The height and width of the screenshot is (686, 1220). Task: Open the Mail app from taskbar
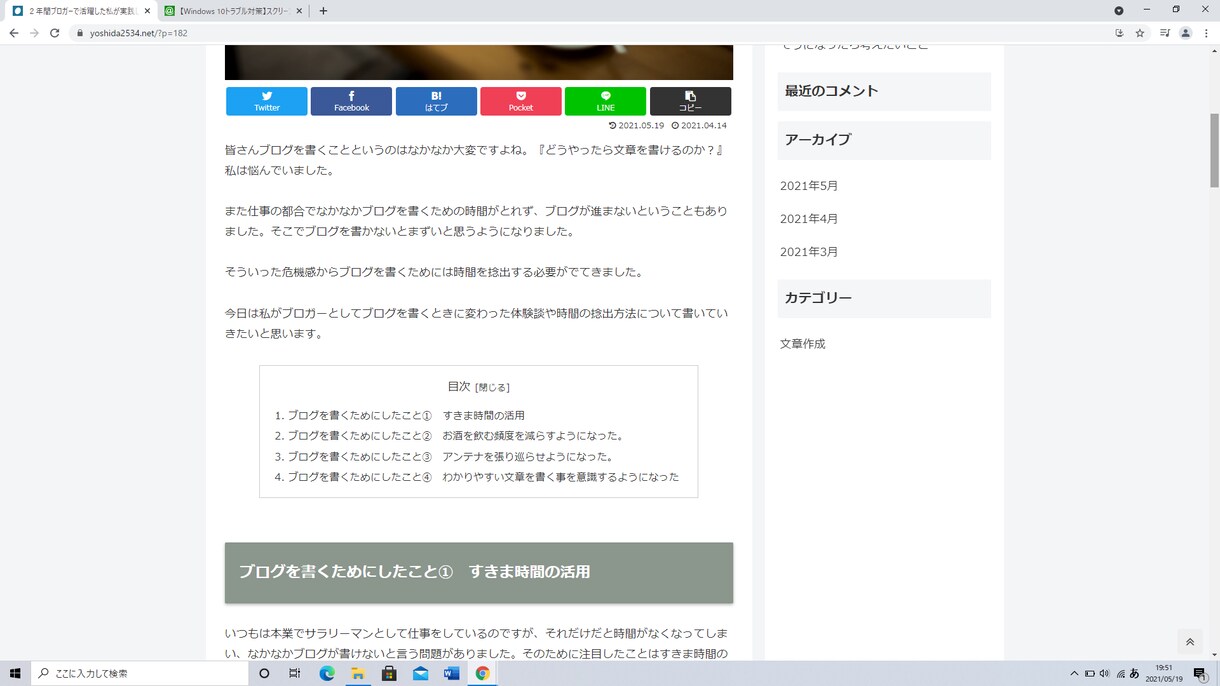pos(420,673)
